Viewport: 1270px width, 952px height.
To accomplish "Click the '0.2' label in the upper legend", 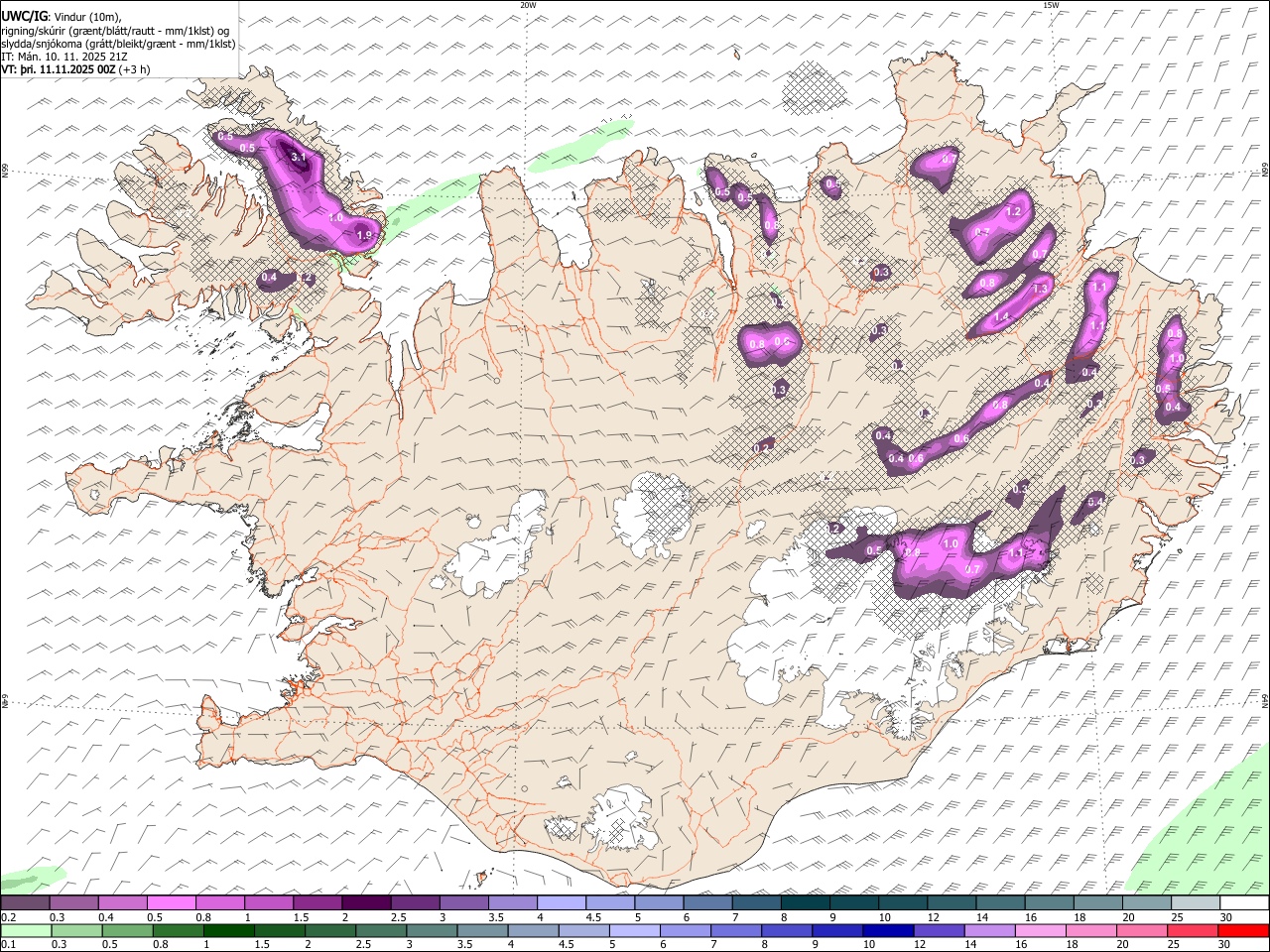I will click(x=8, y=917).
